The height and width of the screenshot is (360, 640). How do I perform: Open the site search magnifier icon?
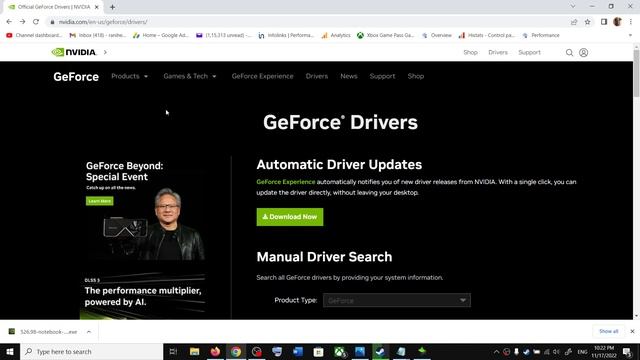point(569,53)
